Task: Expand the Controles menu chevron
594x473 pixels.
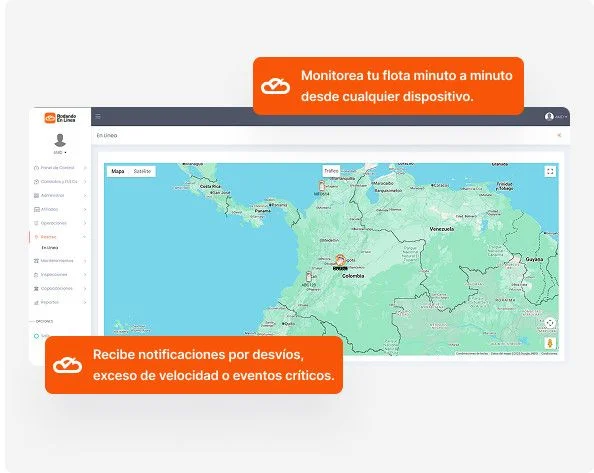Action: click(85, 182)
